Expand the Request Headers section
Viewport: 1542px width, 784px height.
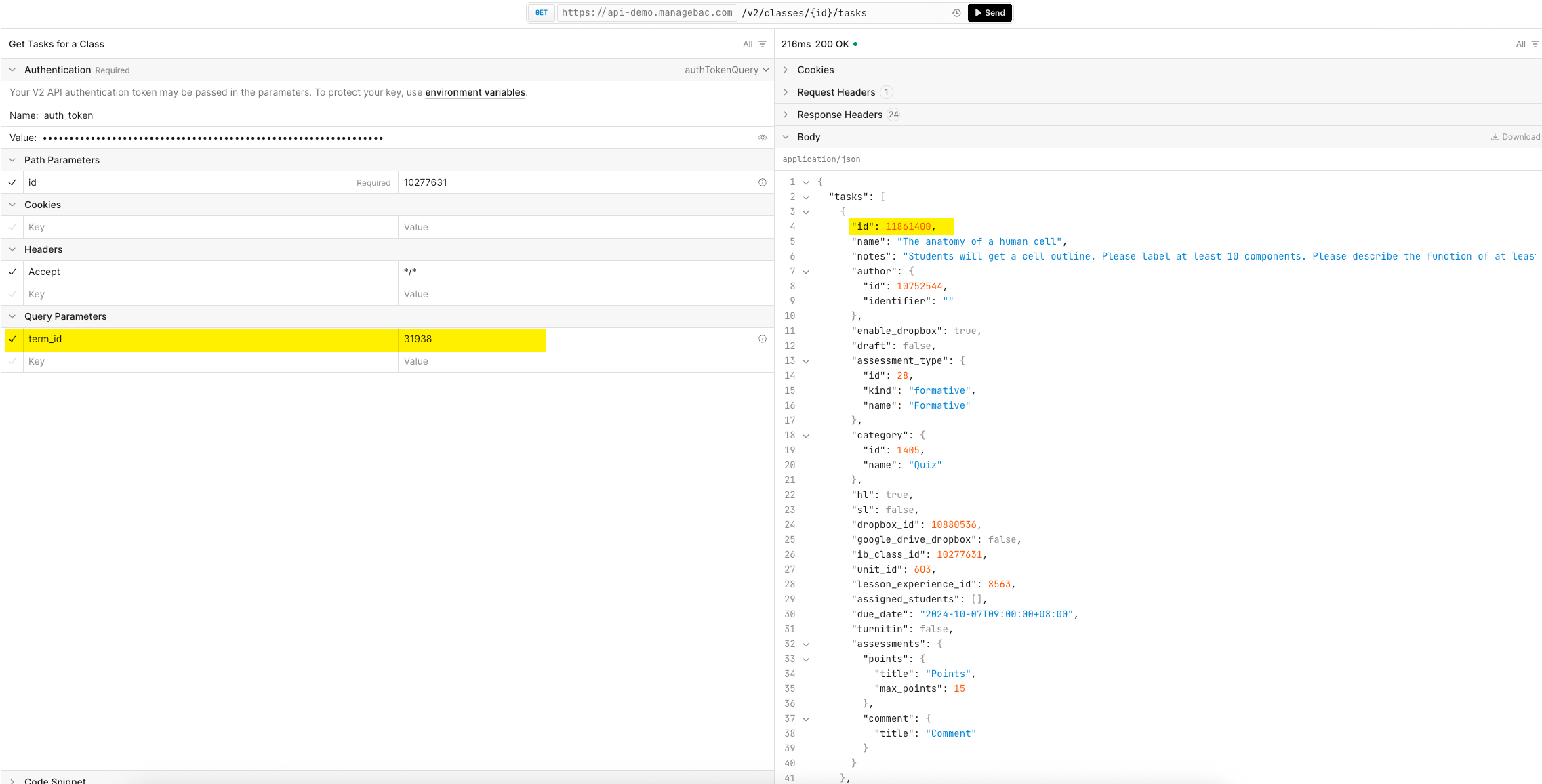(836, 92)
